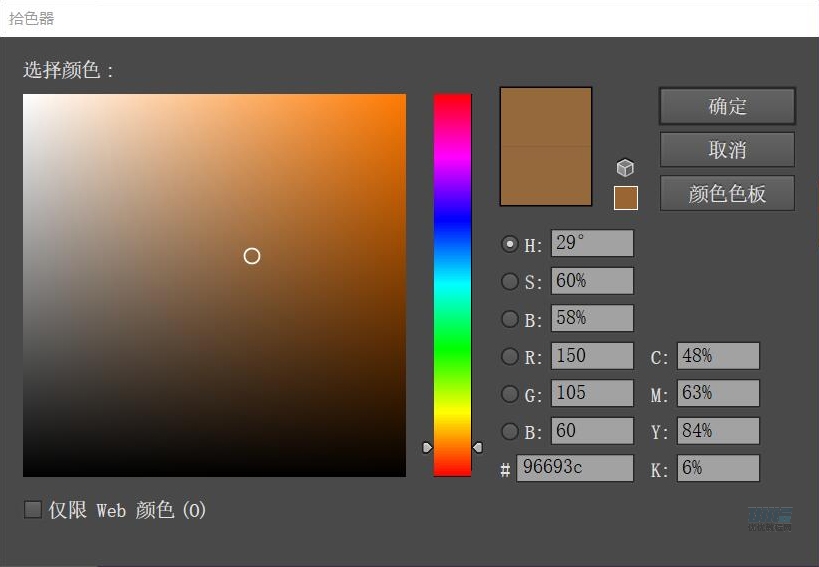This screenshot has height=567, width=819.
Task: Click the H hue value field
Action: 591,244
